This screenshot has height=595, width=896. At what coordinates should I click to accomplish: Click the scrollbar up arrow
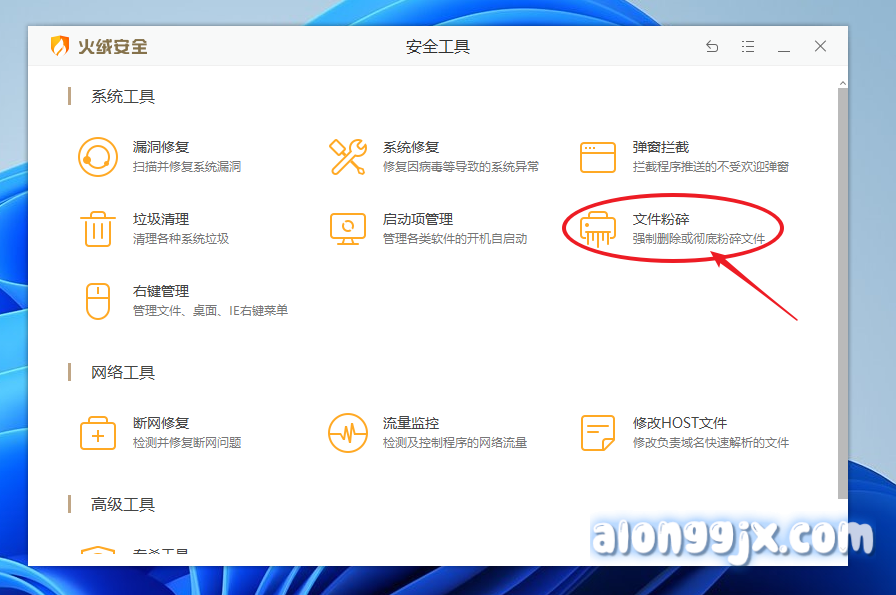pyautogui.click(x=842, y=81)
